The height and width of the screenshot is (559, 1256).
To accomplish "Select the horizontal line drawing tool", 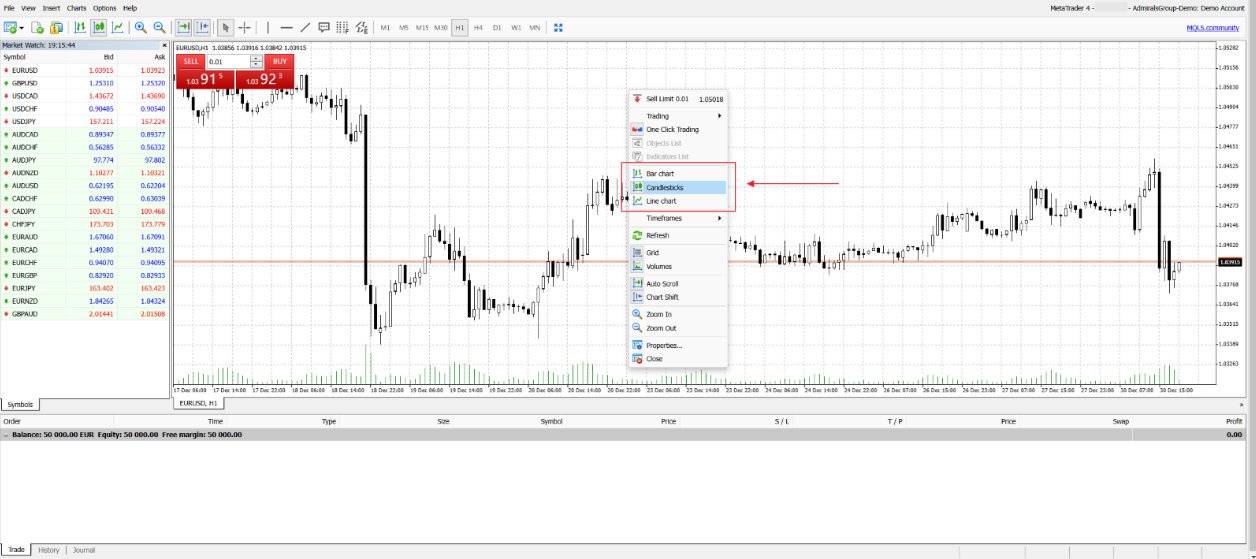I will coord(286,28).
